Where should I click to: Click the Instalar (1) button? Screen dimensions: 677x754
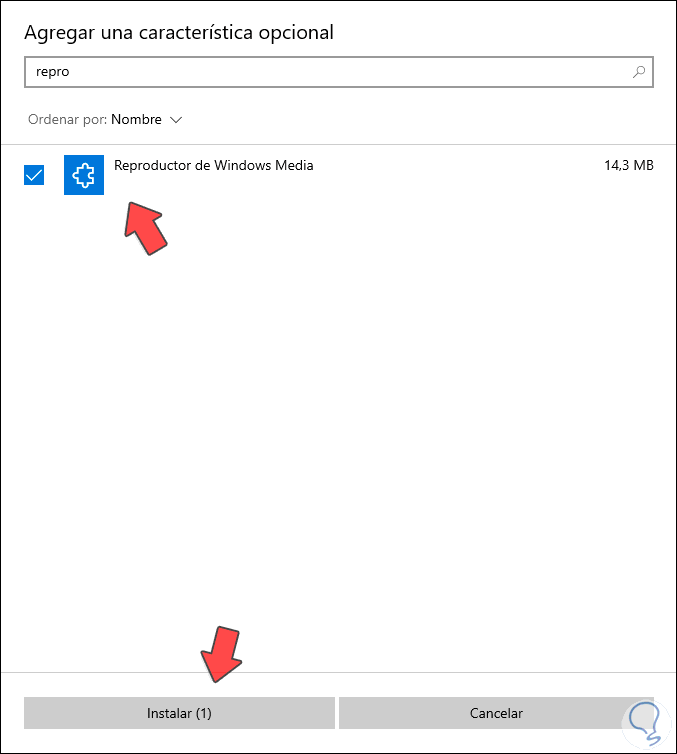[179, 713]
